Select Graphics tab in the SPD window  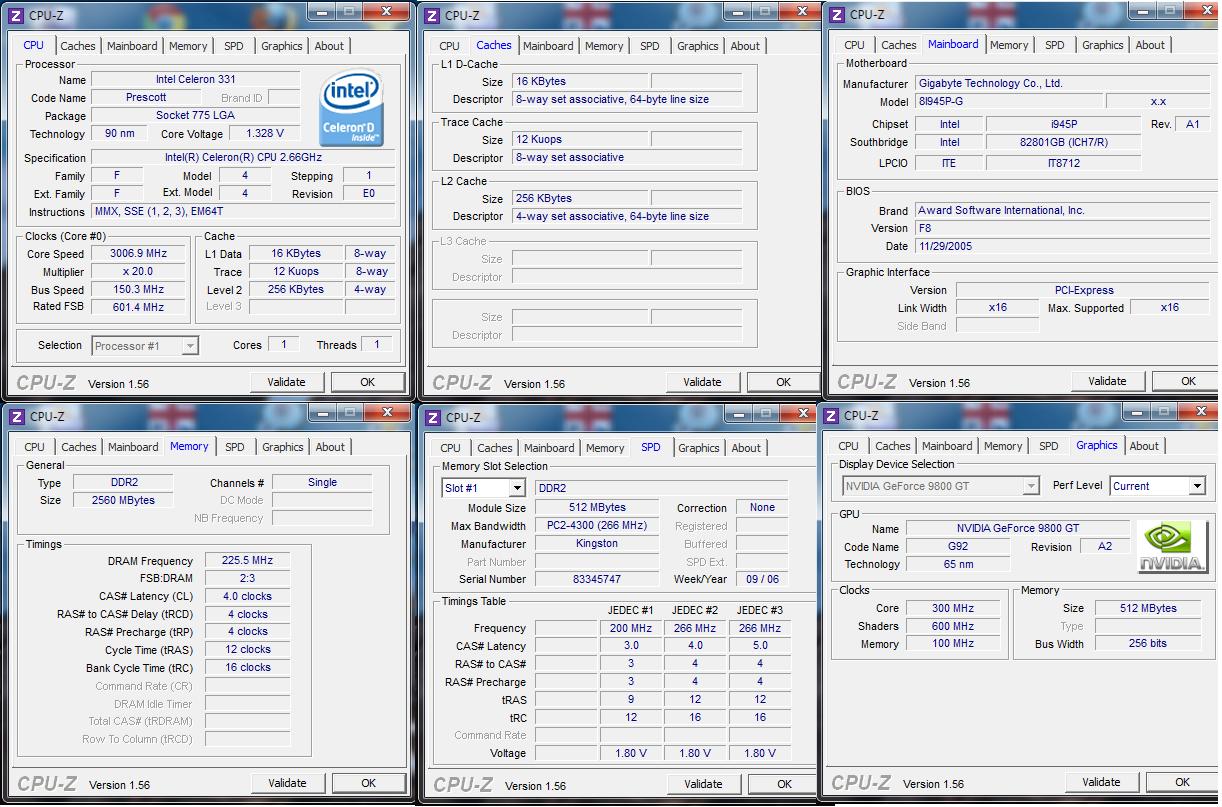699,448
